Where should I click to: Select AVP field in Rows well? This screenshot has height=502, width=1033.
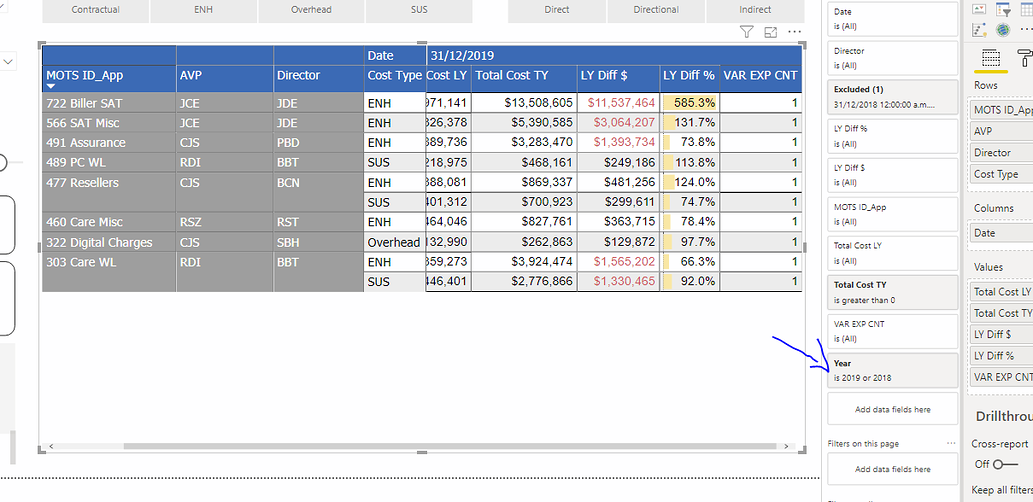[1001, 131]
